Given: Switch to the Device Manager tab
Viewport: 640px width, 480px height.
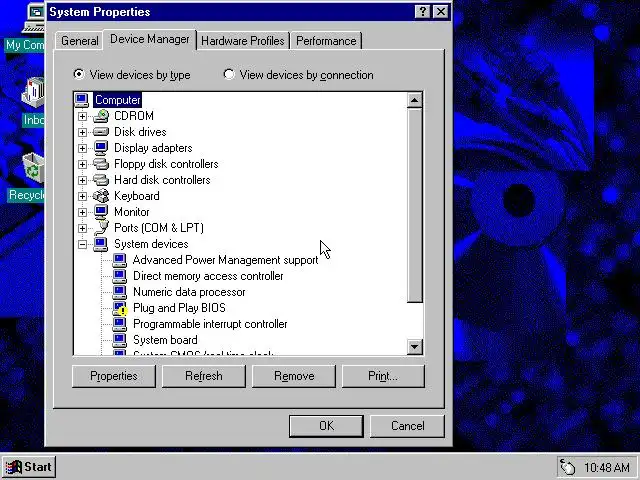Looking at the screenshot, I should tap(150, 39).
